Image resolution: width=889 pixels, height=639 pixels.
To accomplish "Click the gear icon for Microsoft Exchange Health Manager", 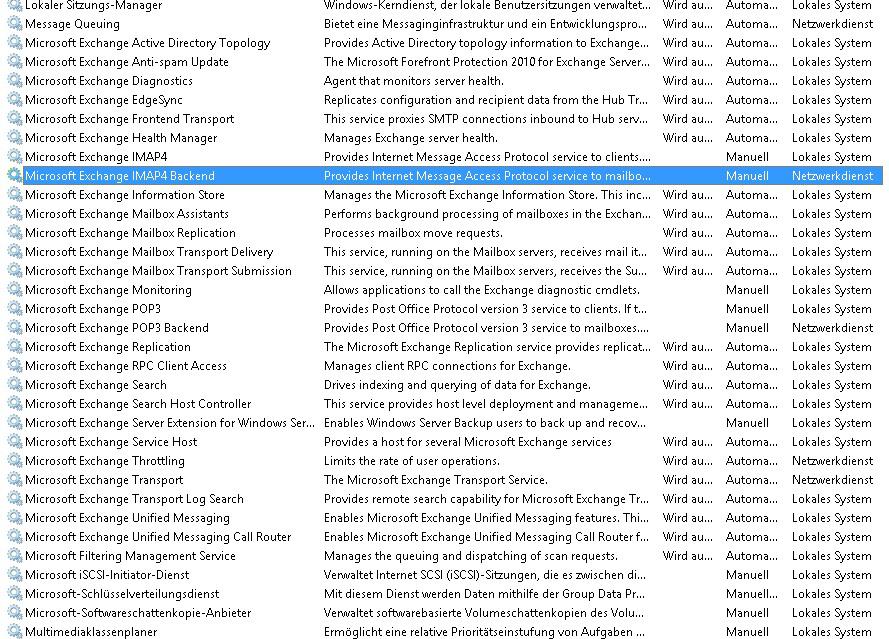I will (14, 138).
